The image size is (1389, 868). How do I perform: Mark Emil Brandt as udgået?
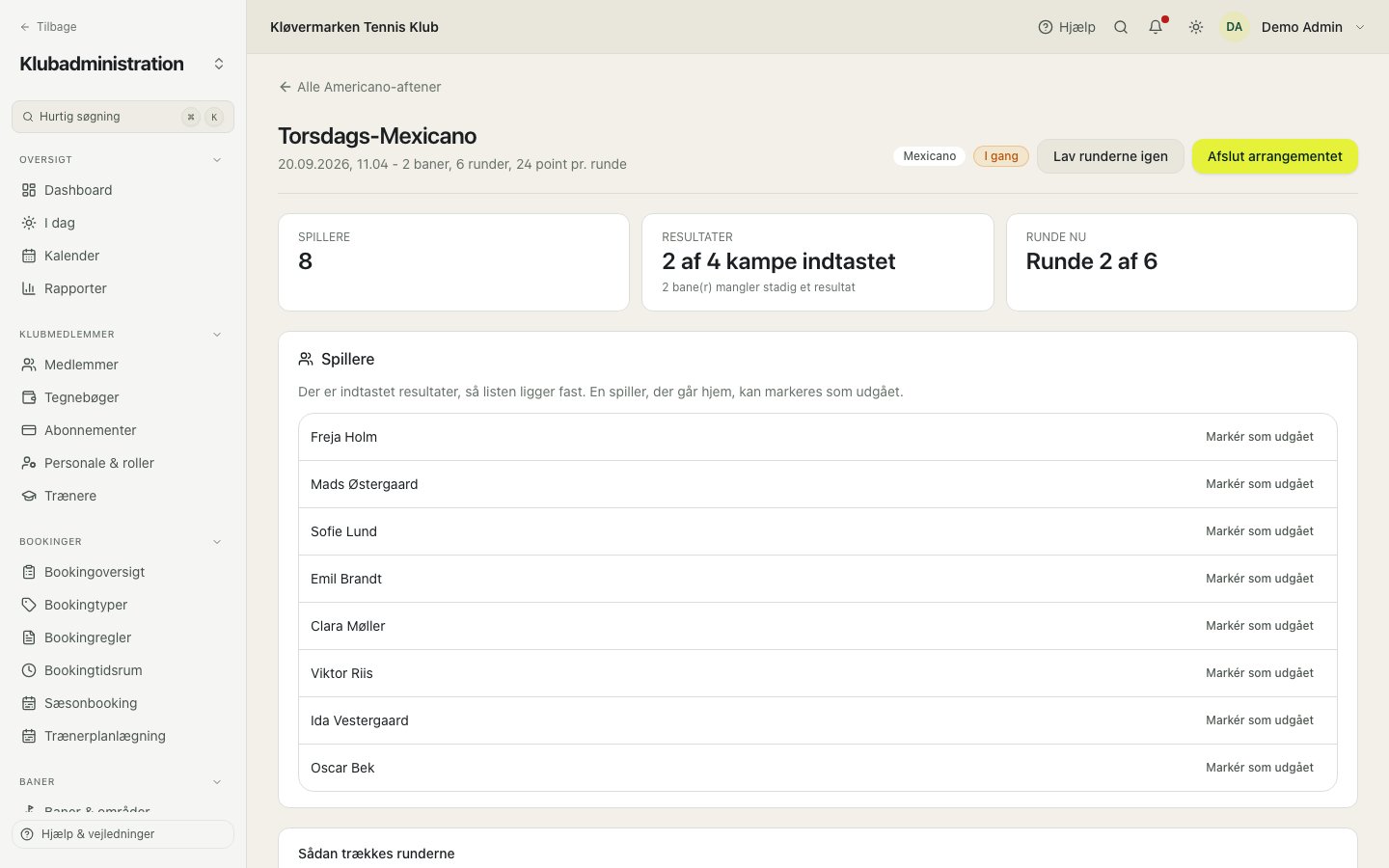(1260, 579)
